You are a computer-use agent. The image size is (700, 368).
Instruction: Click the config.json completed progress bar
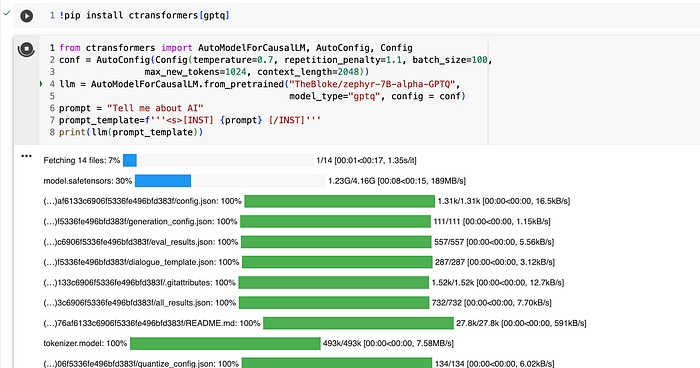click(339, 201)
